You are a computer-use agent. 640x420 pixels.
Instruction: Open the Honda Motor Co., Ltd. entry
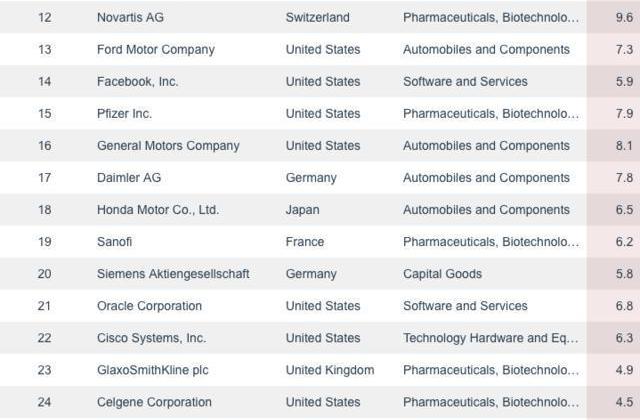[158, 210]
